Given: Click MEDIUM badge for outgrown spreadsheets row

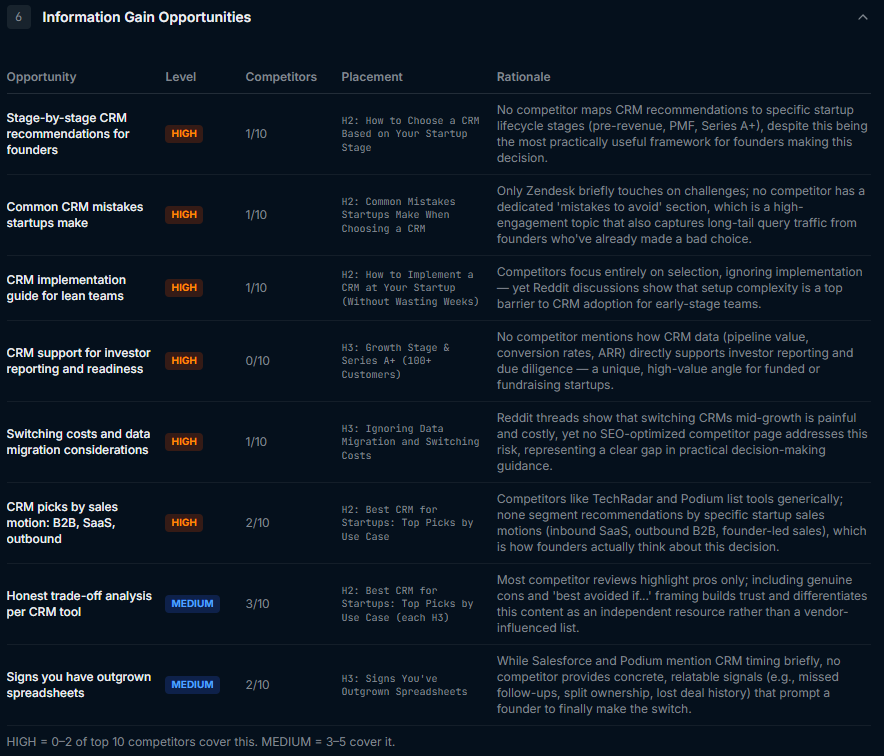Looking at the screenshot, I should 192,684.
